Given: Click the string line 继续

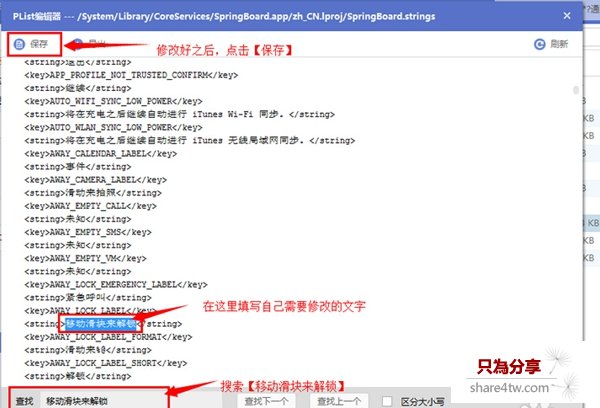Looking at the screenshot, I should [x=78, y=88].
